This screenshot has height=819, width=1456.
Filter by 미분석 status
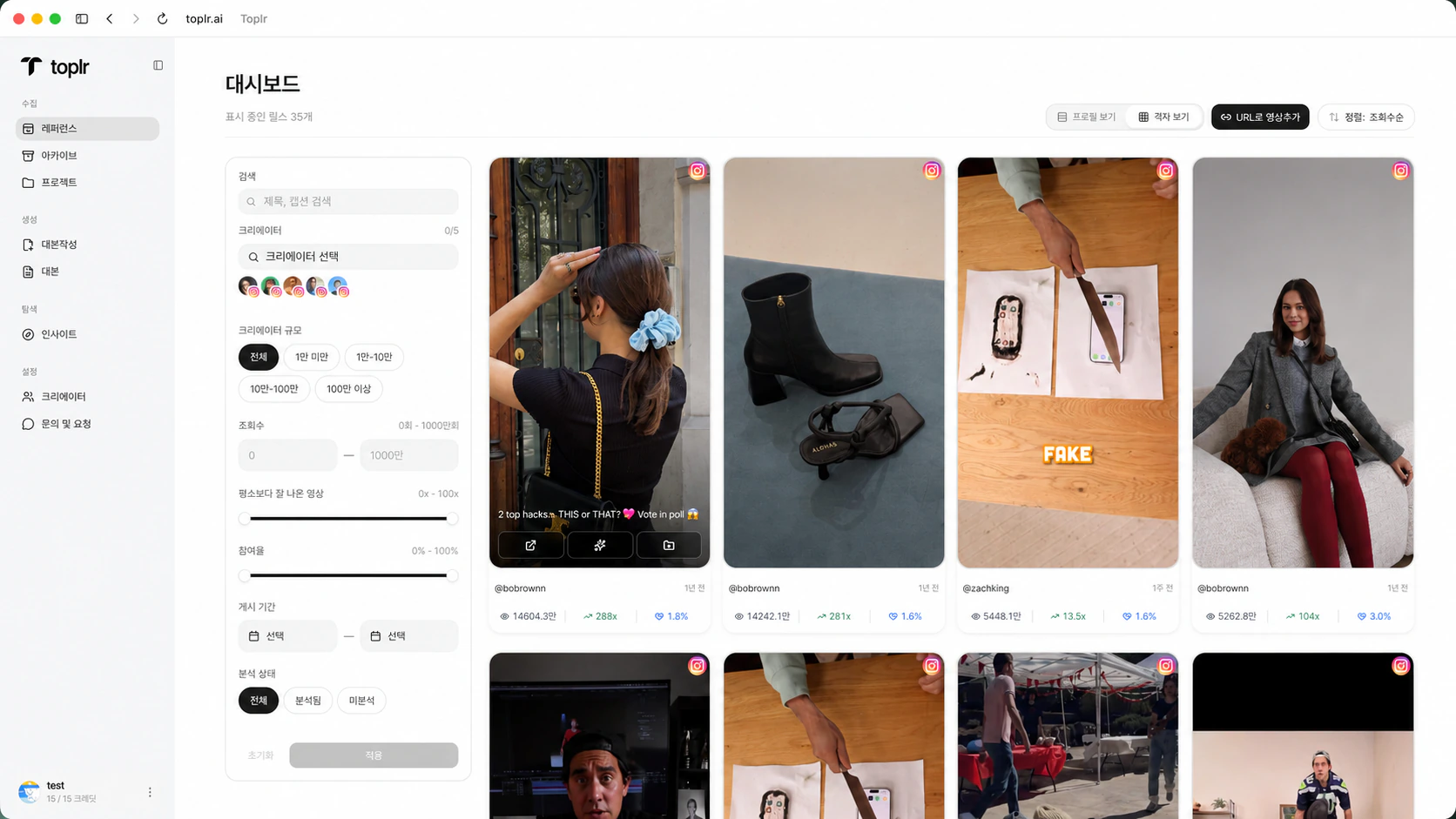pyautogui.click(x=361, y=701)
